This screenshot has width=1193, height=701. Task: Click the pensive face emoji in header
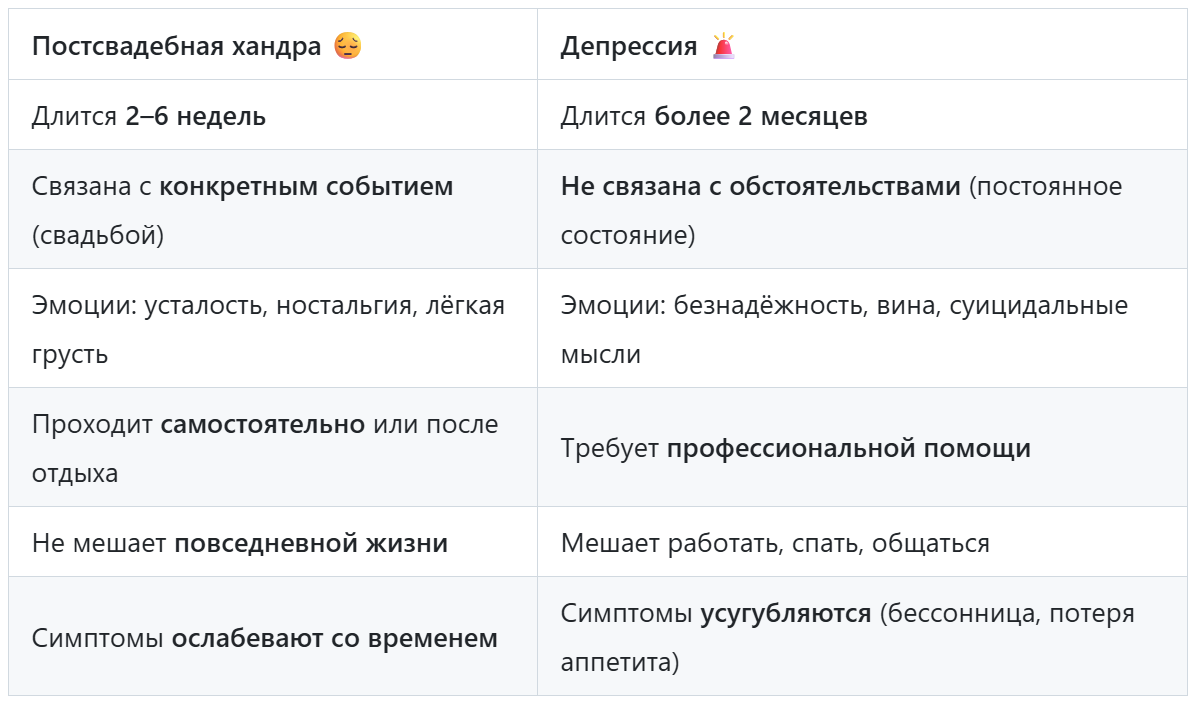pyautogui.click(x=347, y=46)
